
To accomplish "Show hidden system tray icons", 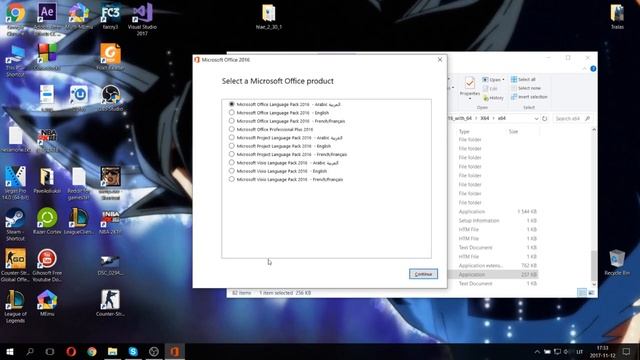I will (537, 352).
